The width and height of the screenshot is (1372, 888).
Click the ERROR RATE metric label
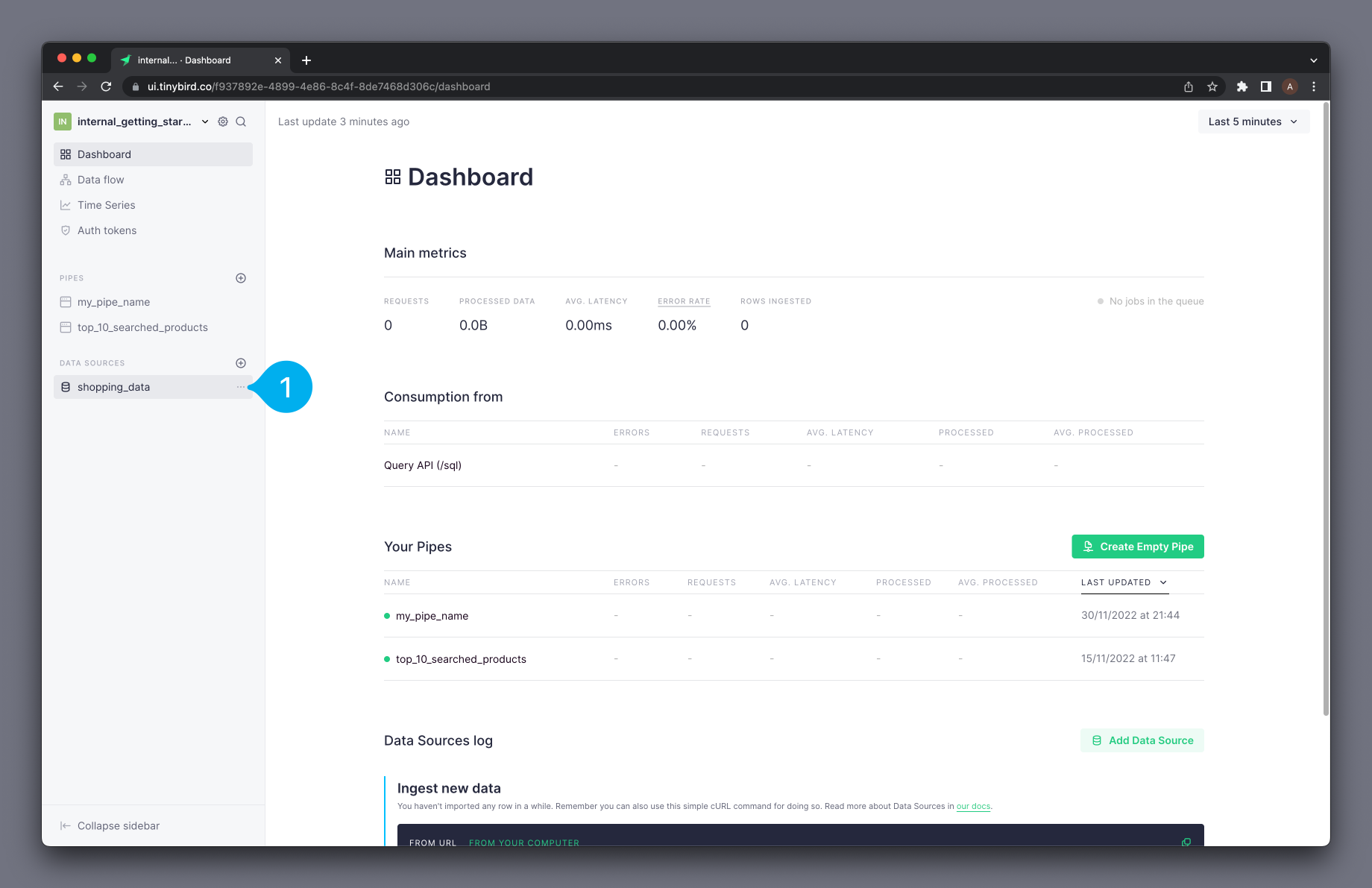(684, 301)
